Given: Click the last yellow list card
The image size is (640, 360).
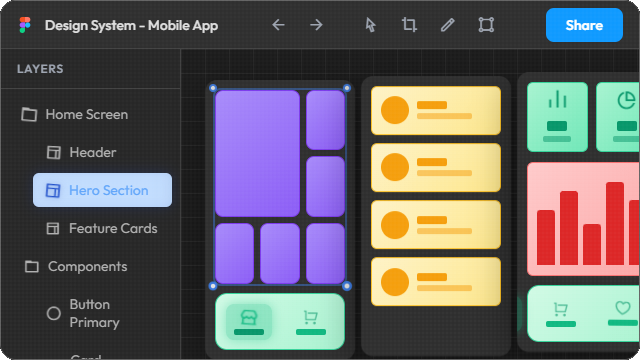Looking at the screenshot, I should [x=436, y=282].
